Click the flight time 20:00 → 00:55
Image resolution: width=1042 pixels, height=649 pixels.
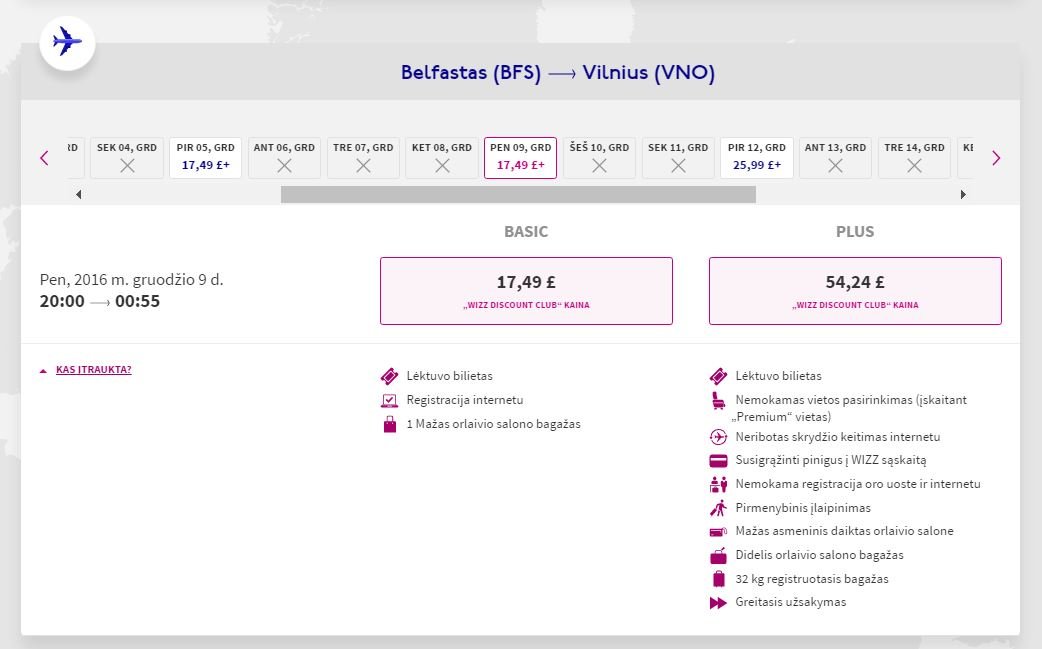(100, 302)
